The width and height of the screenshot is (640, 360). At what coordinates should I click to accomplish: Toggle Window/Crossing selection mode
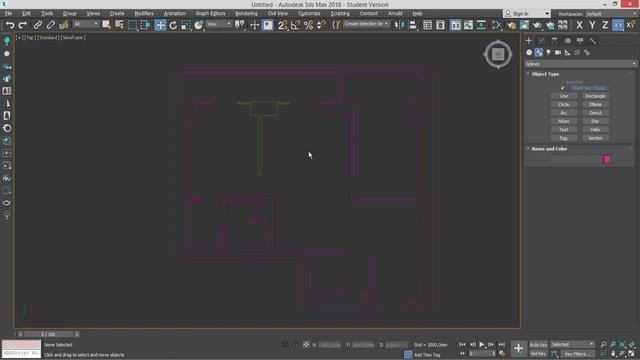pos(145,25)
